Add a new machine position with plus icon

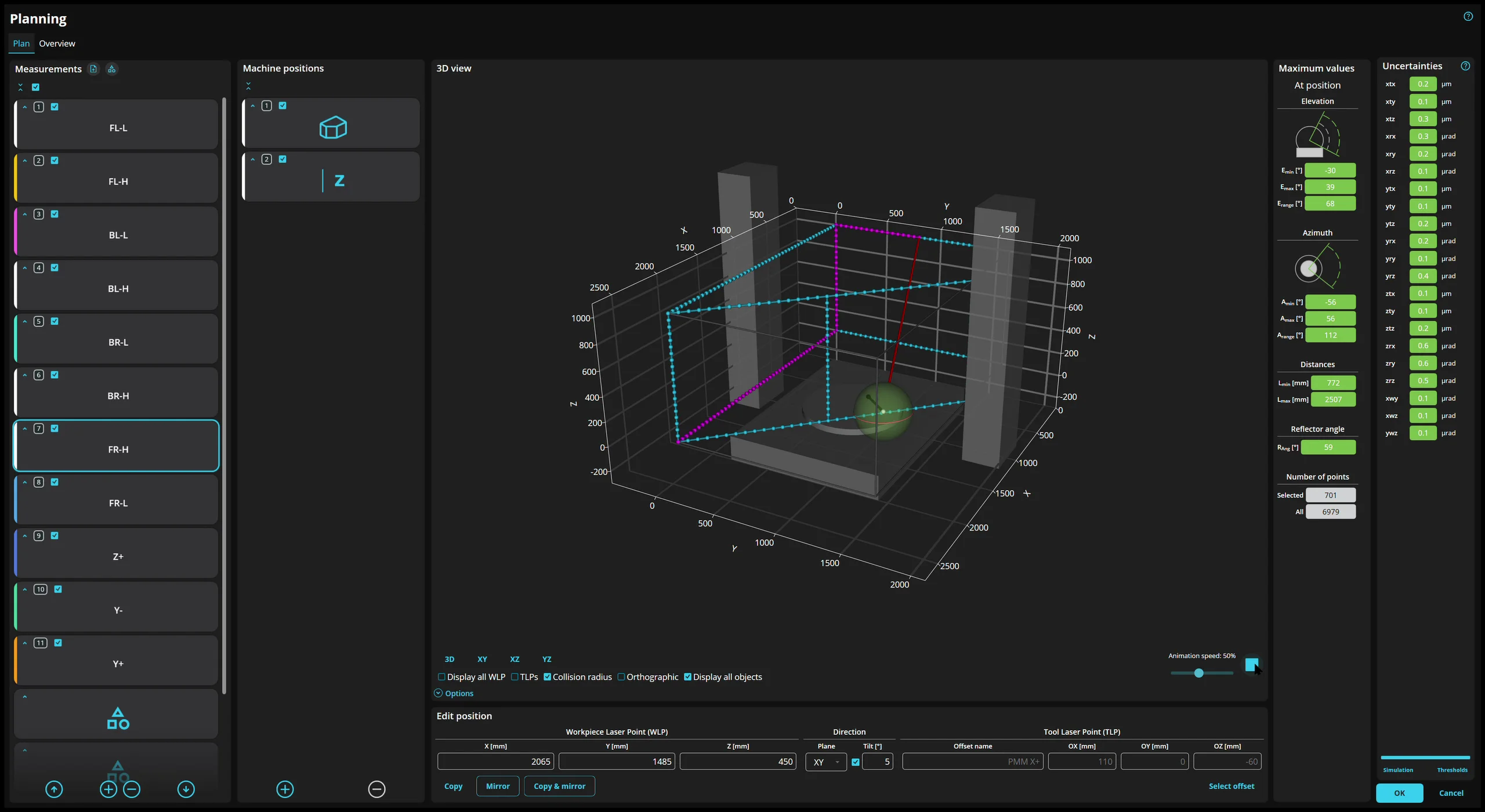pos(285,789)
